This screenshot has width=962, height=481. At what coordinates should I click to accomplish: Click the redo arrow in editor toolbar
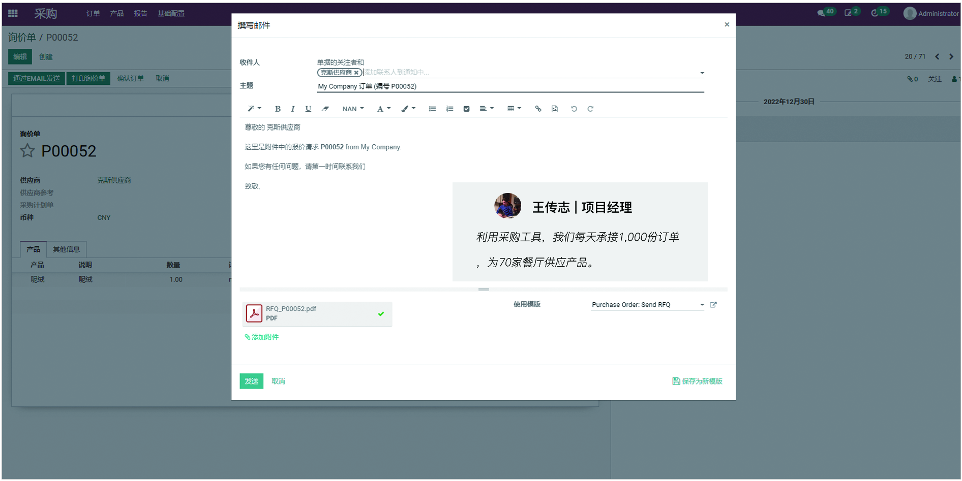pyautogui.click(x=590, y=108)
